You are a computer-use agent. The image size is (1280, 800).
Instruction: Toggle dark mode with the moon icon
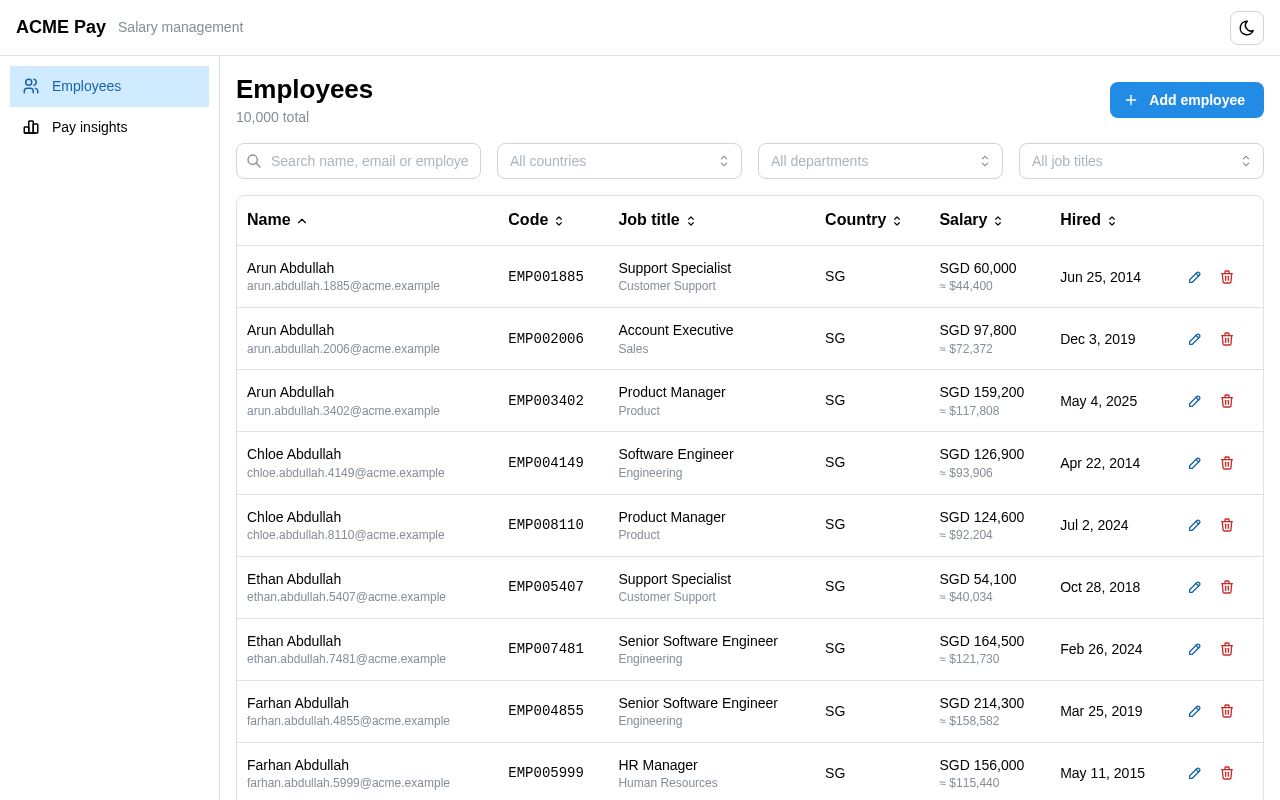point(1247,28)
